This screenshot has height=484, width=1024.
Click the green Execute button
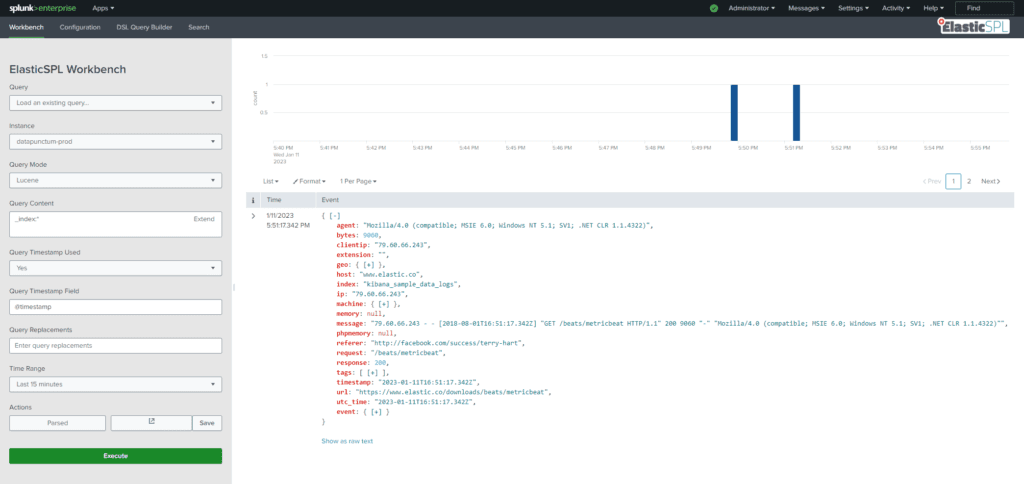(116, 456)
